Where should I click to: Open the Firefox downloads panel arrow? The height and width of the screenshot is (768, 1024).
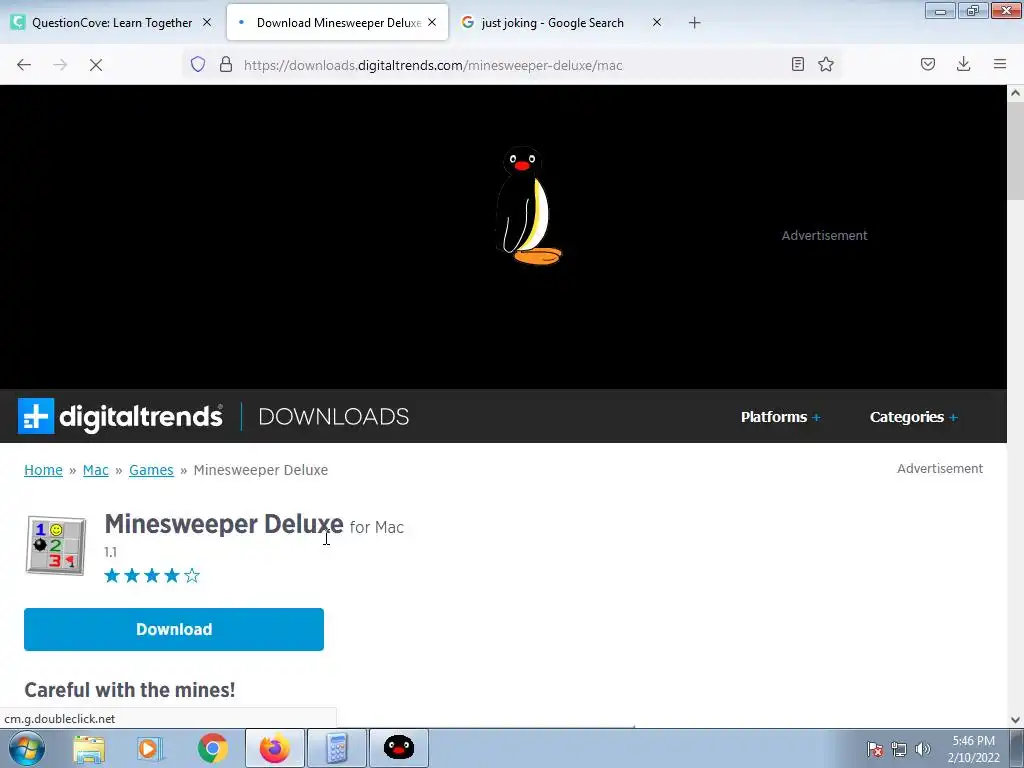tap(963, 64)
